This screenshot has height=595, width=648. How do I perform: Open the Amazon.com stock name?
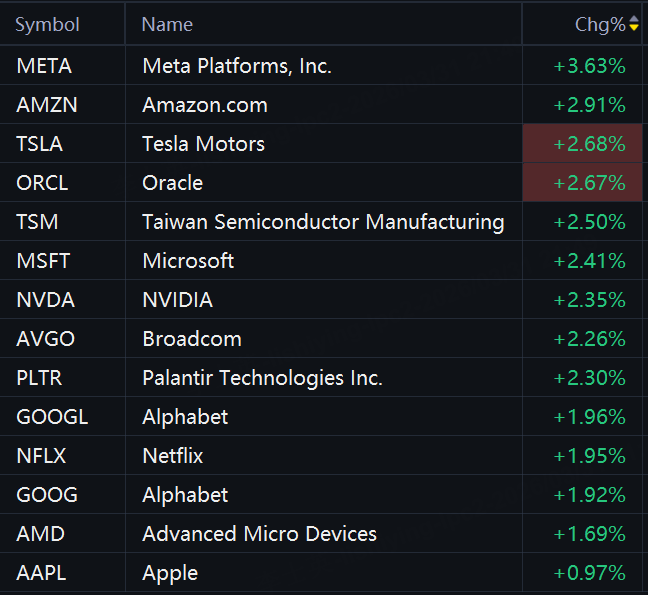pyautogui.click(x=205, y=105)
